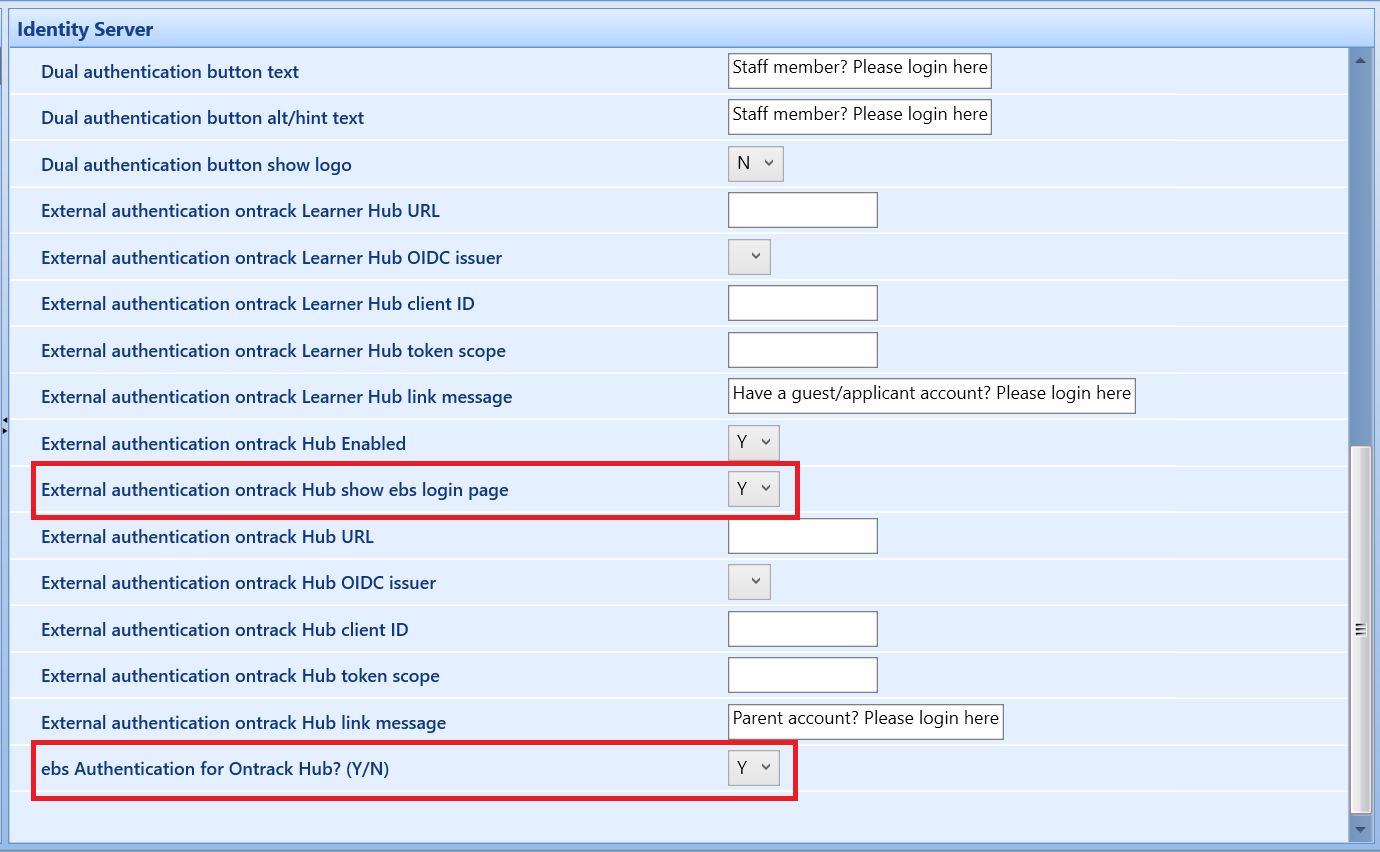Click the Learner Hub client ID input field
The width and height of the screenshot is (1380, 852).
(x=802, y=303)
